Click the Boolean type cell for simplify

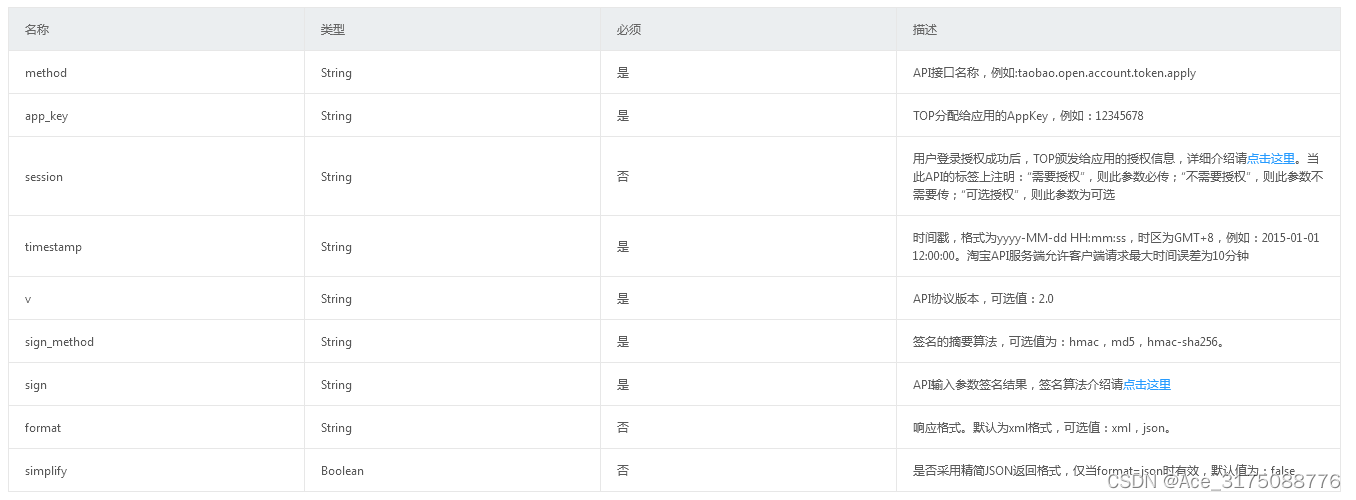(342, 471)
